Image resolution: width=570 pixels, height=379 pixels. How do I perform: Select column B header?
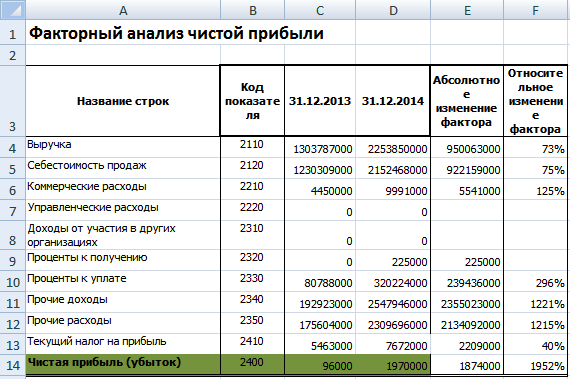(x=252, y=10)
